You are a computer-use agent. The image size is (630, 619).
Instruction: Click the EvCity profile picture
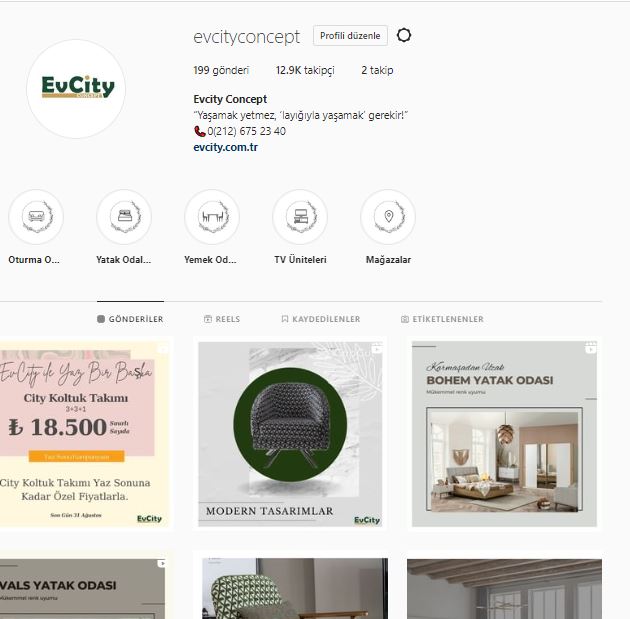coord(76,89)
